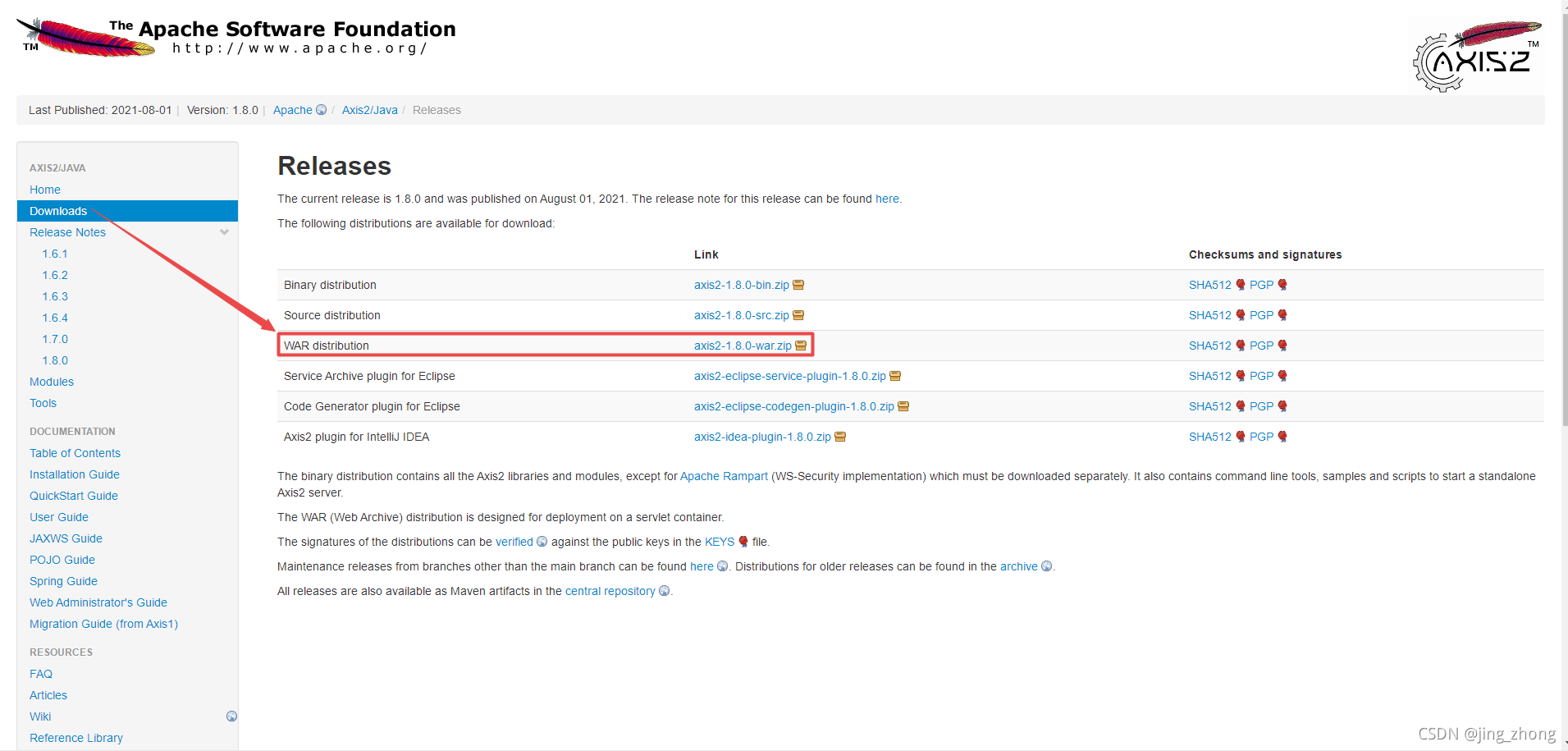Click the download icon beside axis2-1.8.0-src.zip

[798, 315]
